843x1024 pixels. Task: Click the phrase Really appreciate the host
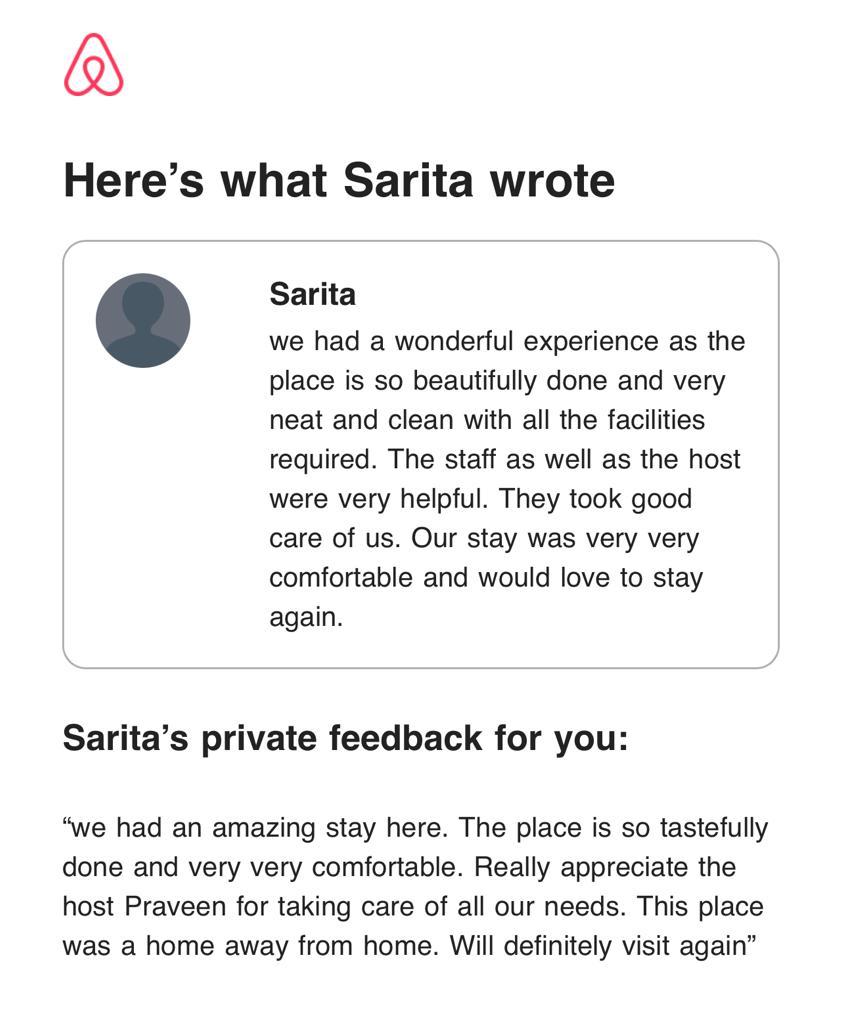tap(400, 887)
